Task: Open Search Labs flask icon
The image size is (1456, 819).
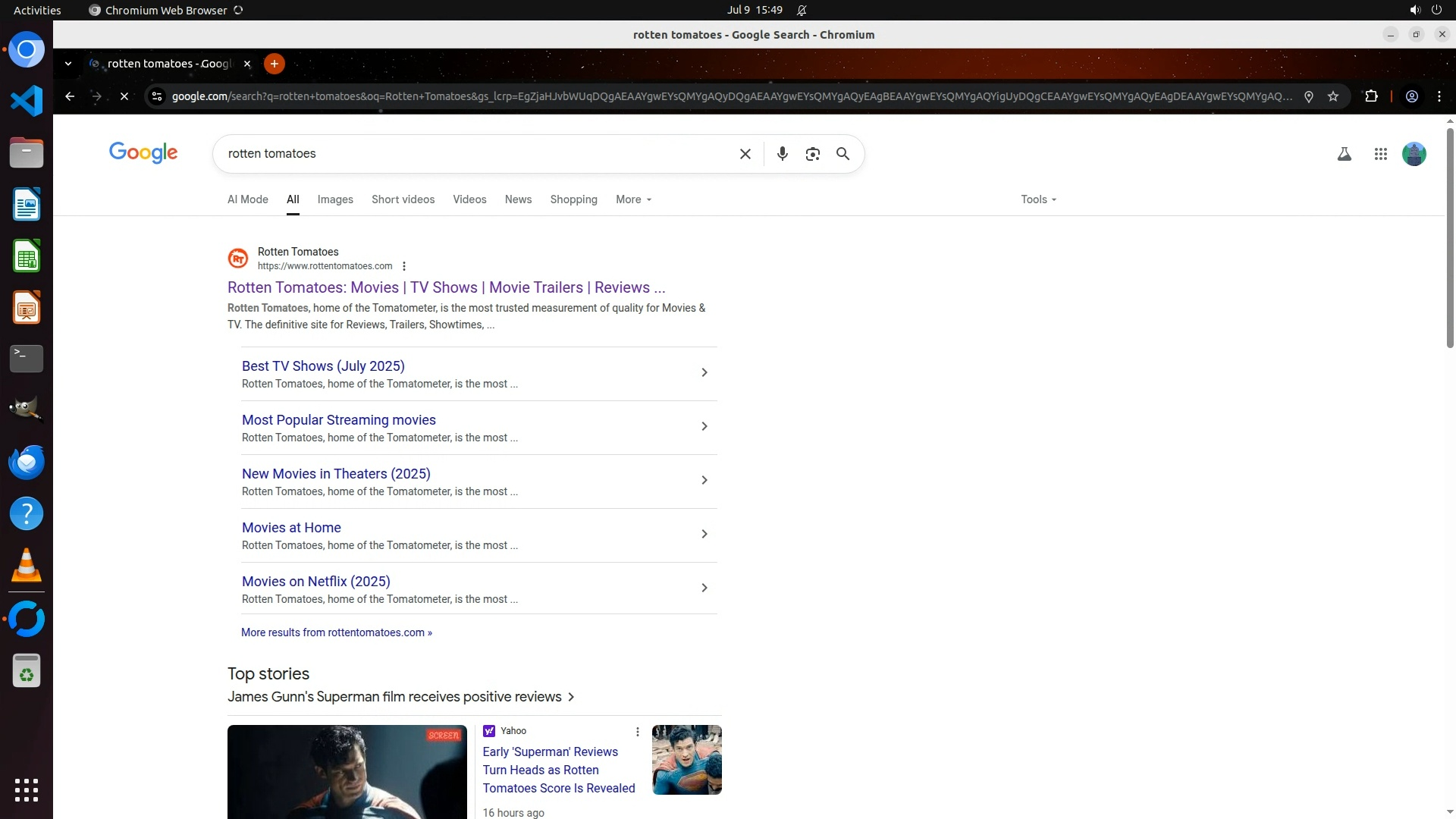Action: [x=1344, y=154]
